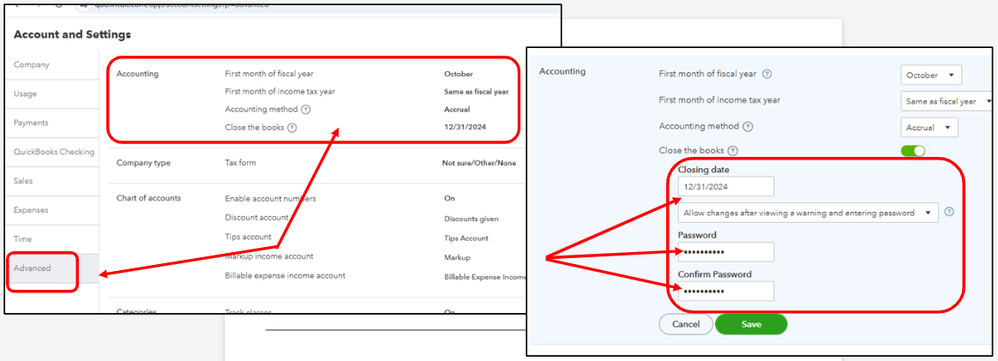This screenshot has width=998, height=361.
Task: Click the Closing date input field
Action: 726,187
